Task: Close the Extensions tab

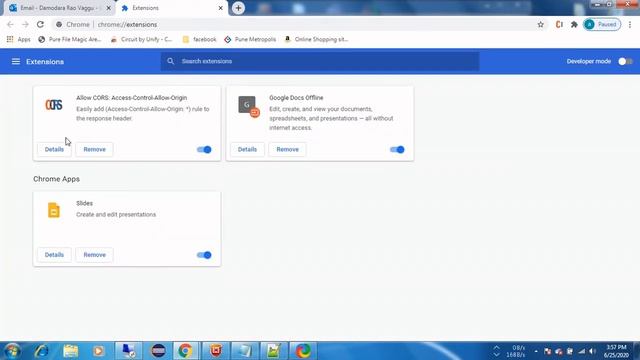Action: pyautogui.click(x=220, y=8)
